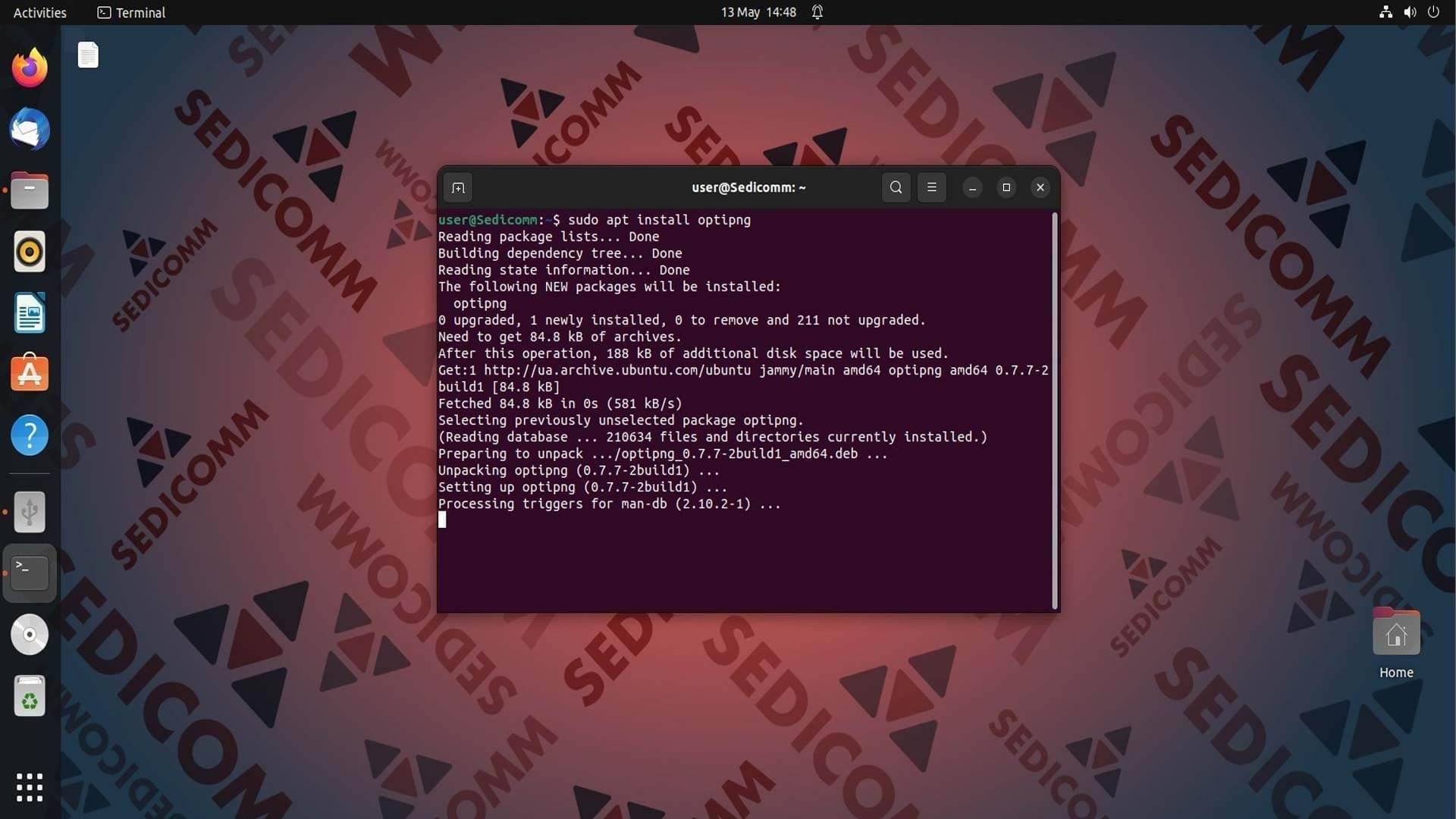
Task: Open the document file on the desktop
Action: (x=88, y=55)
